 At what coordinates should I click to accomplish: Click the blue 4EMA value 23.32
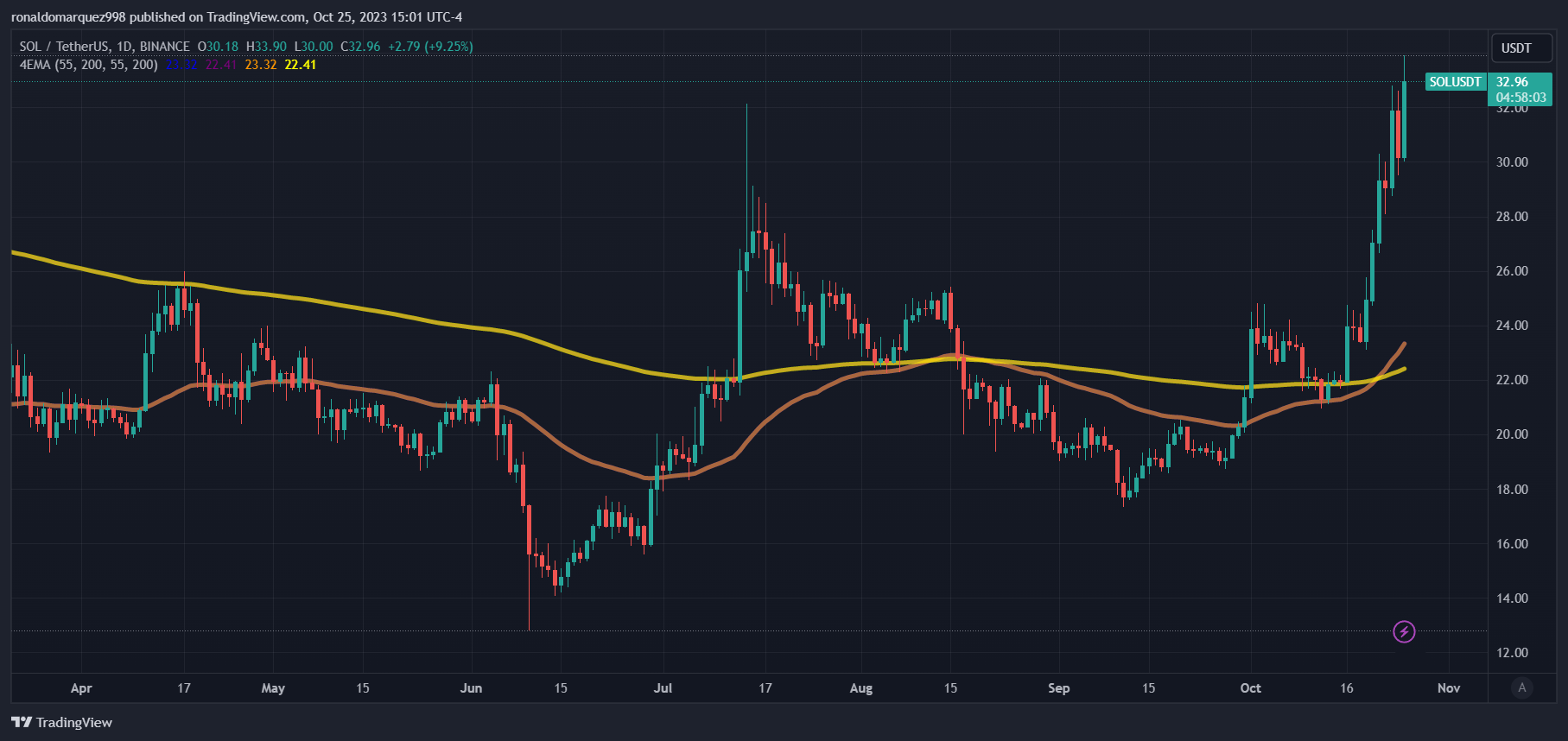click(181, 65)
